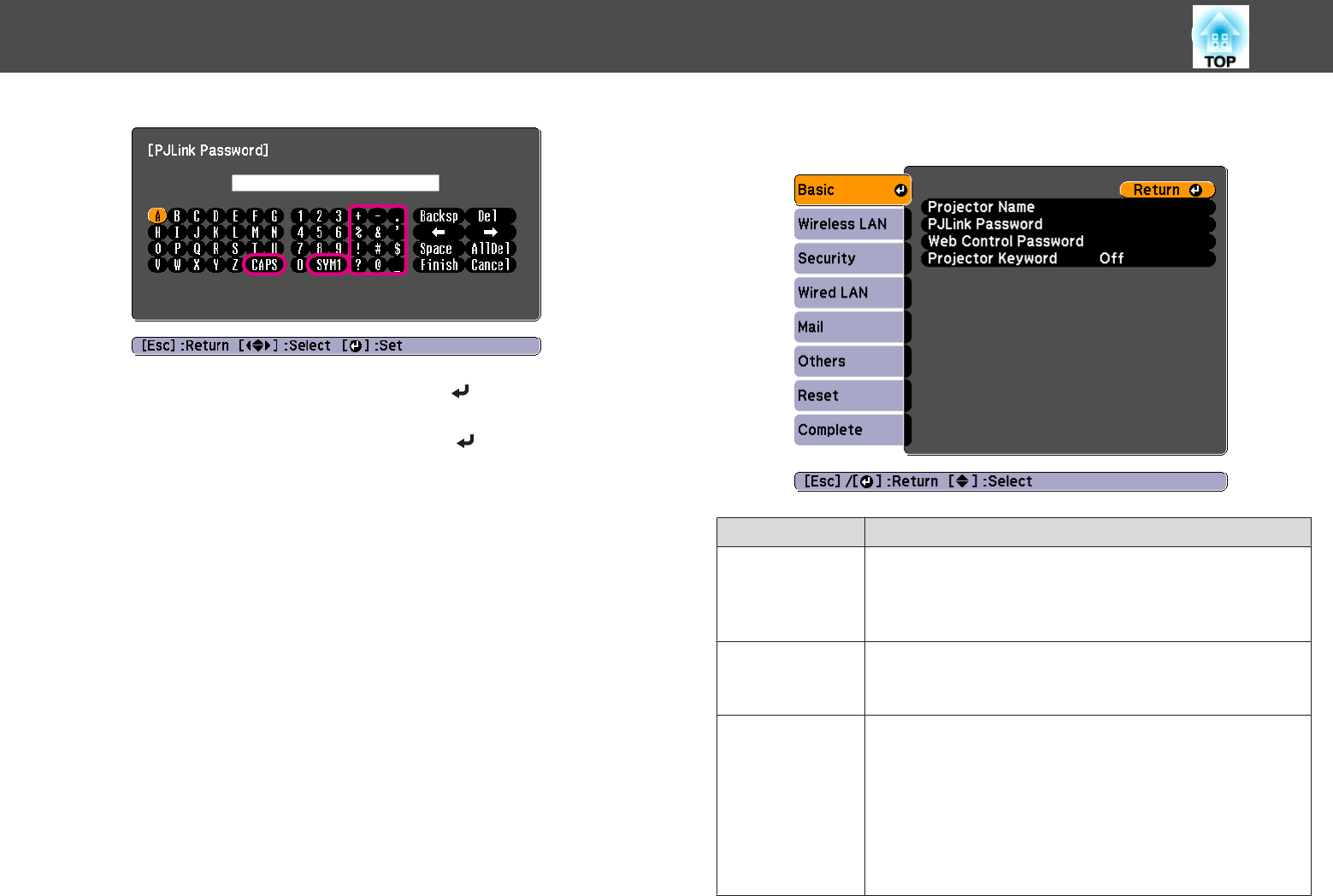Select the Mail menu tab
This screenshot has width=1333, height=896.
(x=850, y=327)
